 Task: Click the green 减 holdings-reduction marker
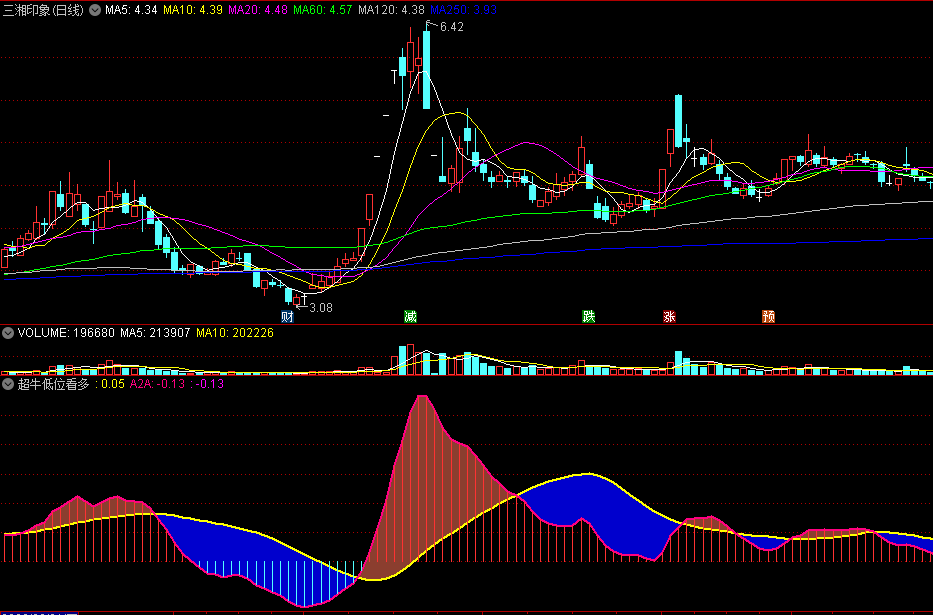tap(411, 316)
